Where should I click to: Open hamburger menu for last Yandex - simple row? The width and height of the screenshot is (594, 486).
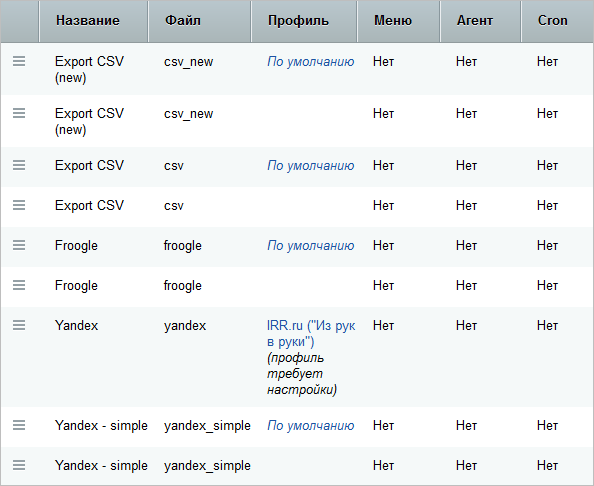[19, 465]
